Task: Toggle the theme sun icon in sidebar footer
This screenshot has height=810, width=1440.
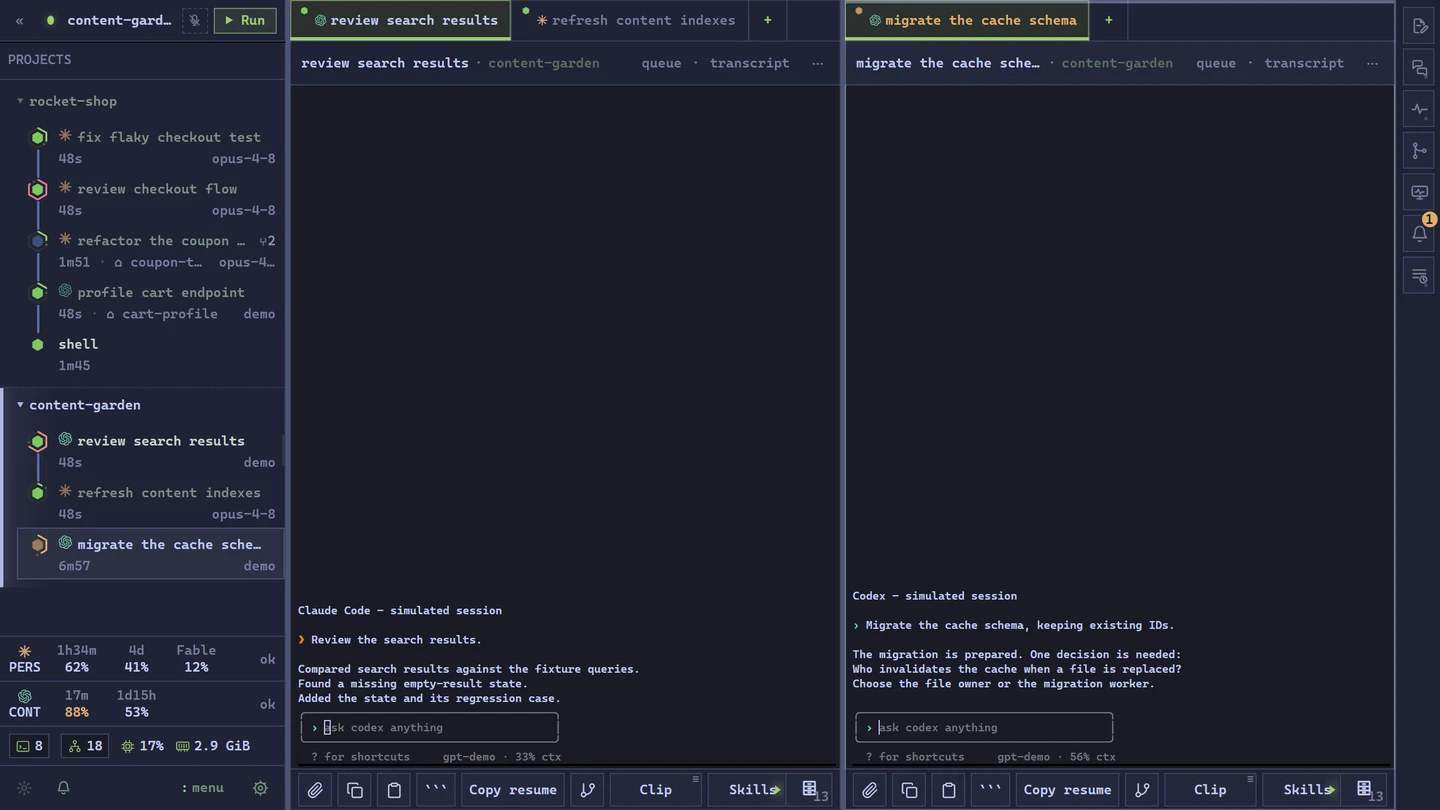Action: (x=25, y=788)
